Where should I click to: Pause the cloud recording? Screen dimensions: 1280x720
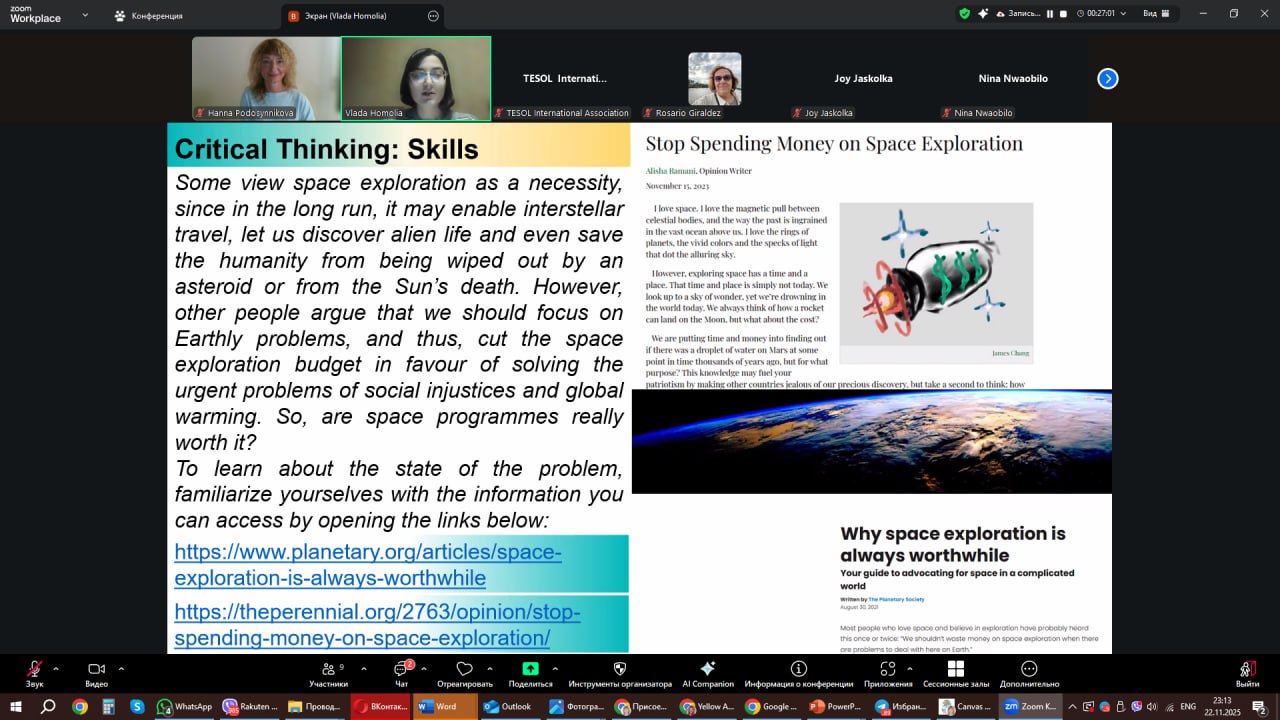pos(1050,14)
